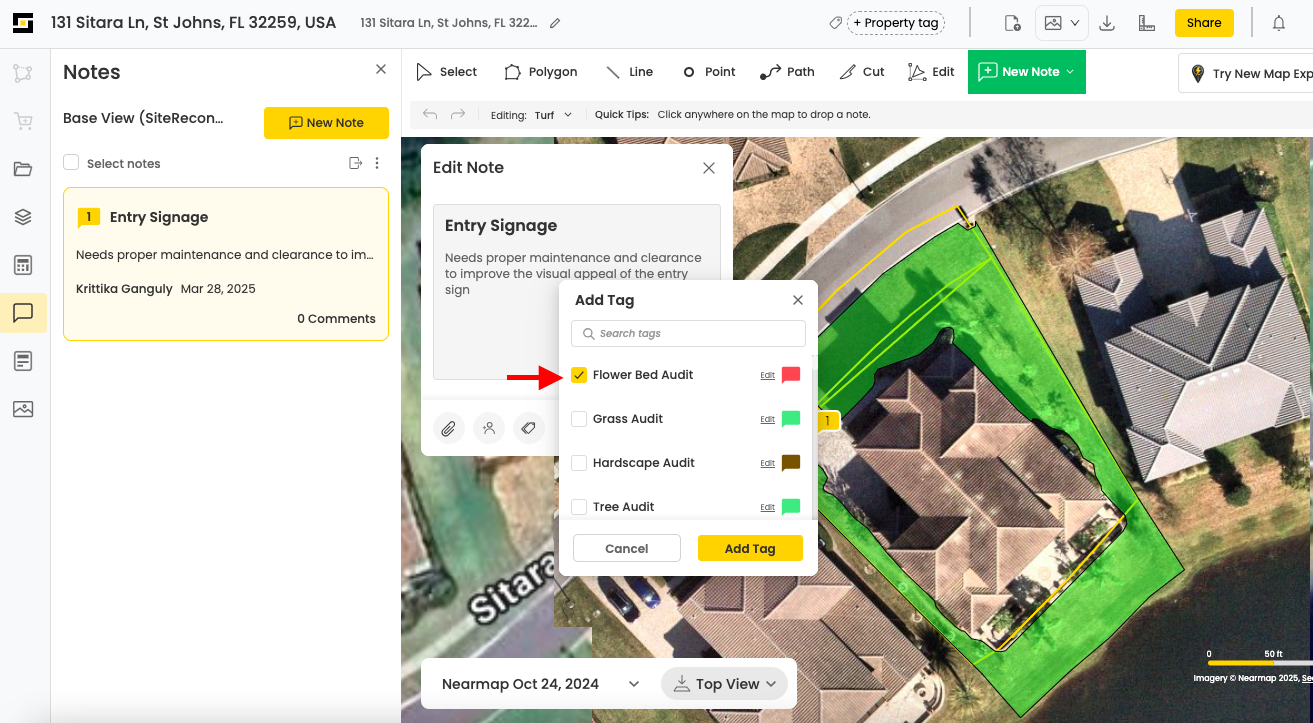Check Hardscape Audit tag
Screen dimensions: 1313x723
pyautogui.click(x=579, y=463)
